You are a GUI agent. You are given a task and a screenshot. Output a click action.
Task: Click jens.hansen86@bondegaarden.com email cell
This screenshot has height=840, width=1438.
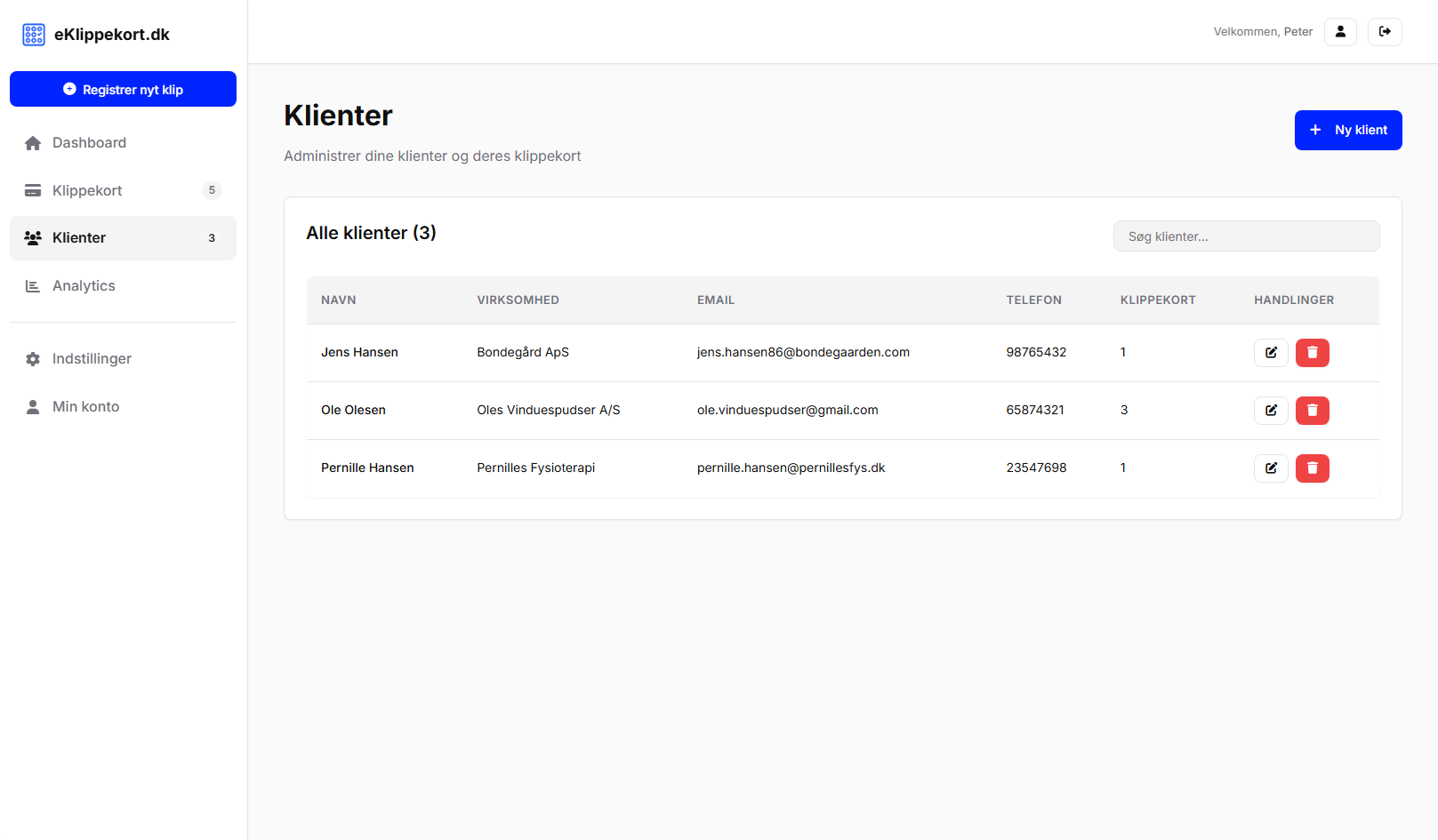(x=803, y=353)
